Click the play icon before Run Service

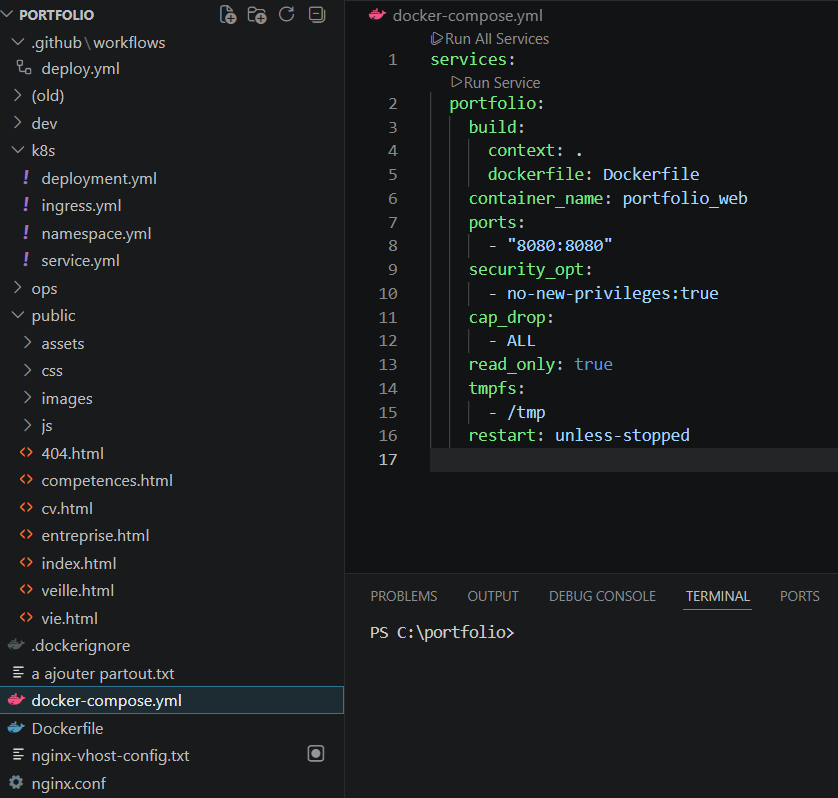(456, 82)
